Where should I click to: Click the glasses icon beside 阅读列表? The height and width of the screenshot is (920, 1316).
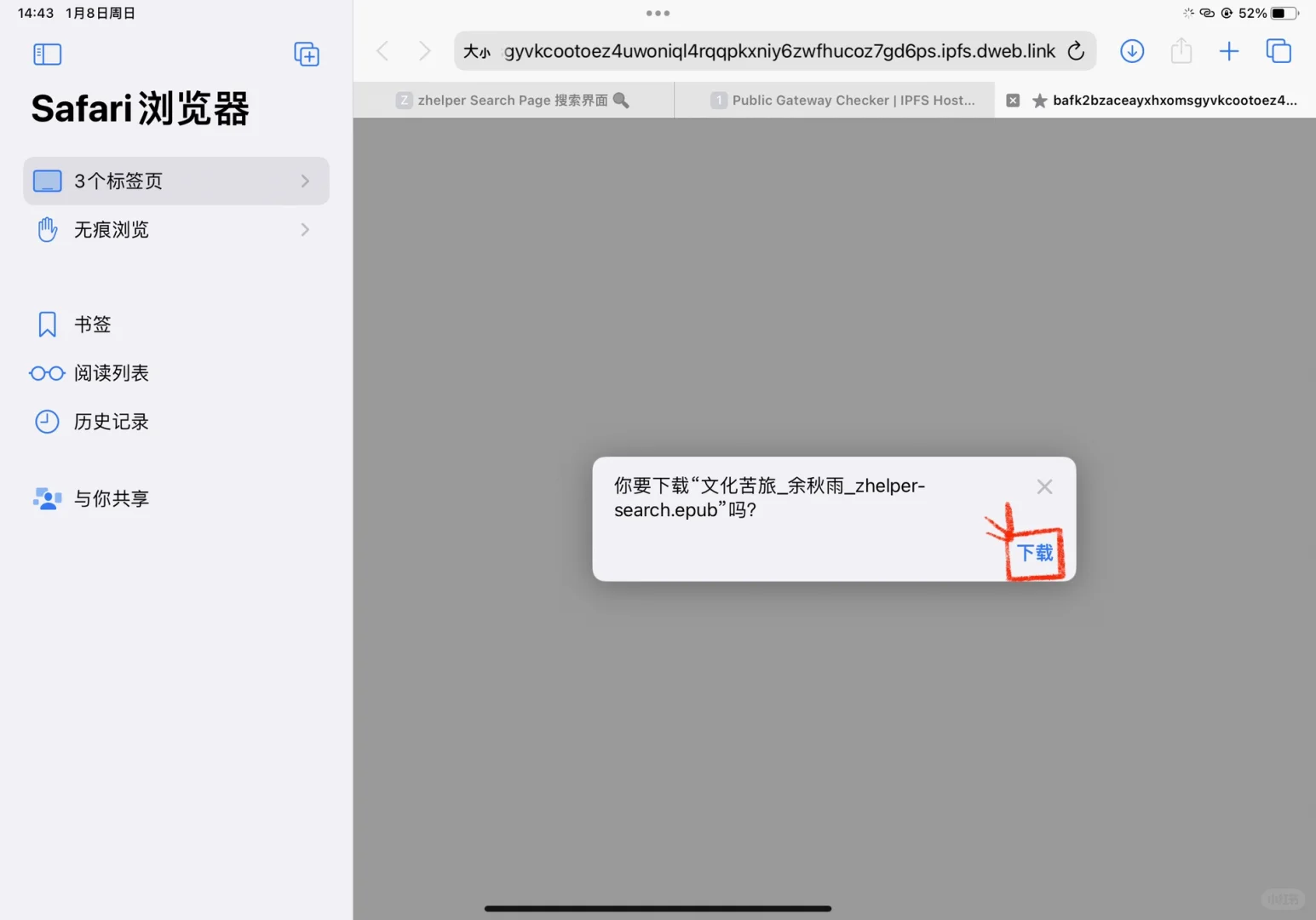pyautogui.click(x=47, y=373)
